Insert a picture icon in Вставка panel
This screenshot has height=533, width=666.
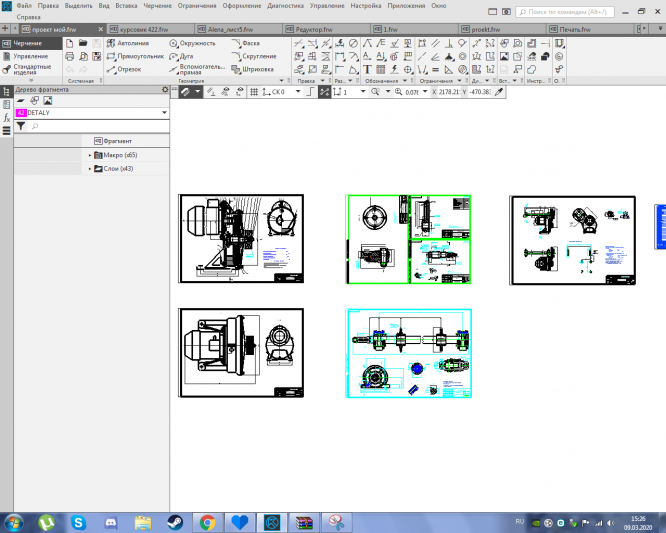pos(504,56)
